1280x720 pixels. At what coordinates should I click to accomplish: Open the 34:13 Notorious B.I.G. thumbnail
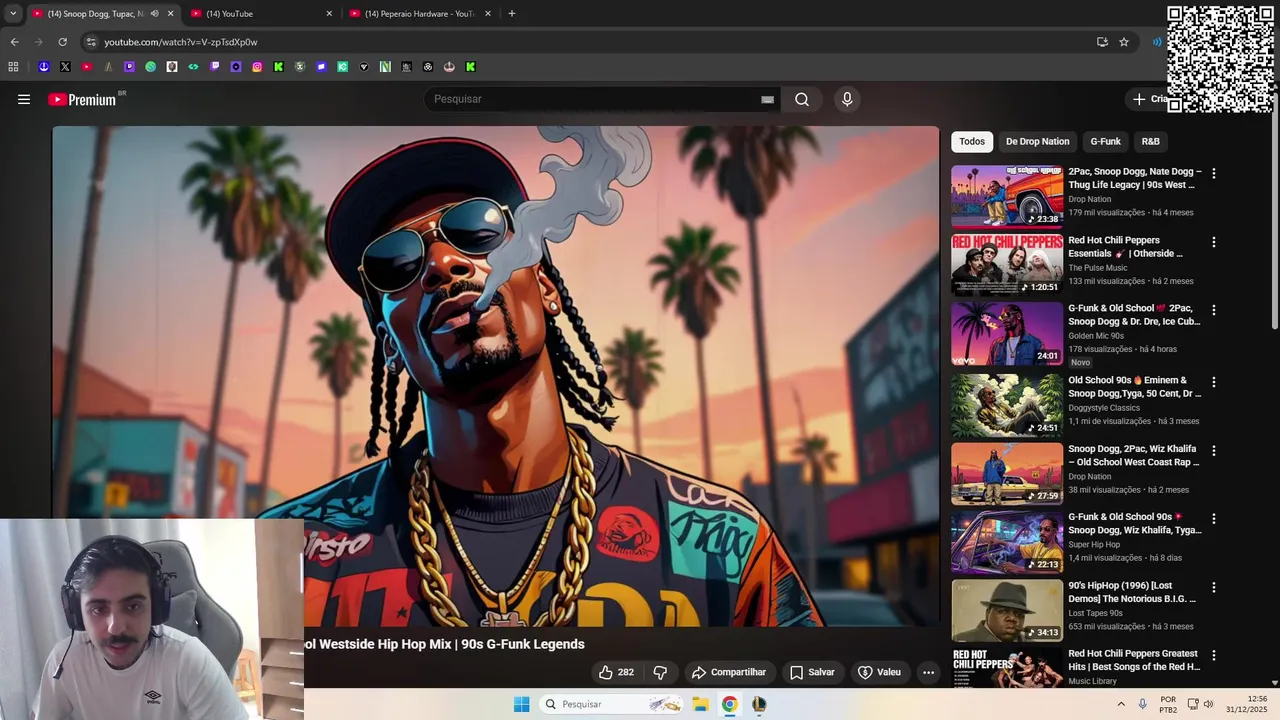point(1007,610)
